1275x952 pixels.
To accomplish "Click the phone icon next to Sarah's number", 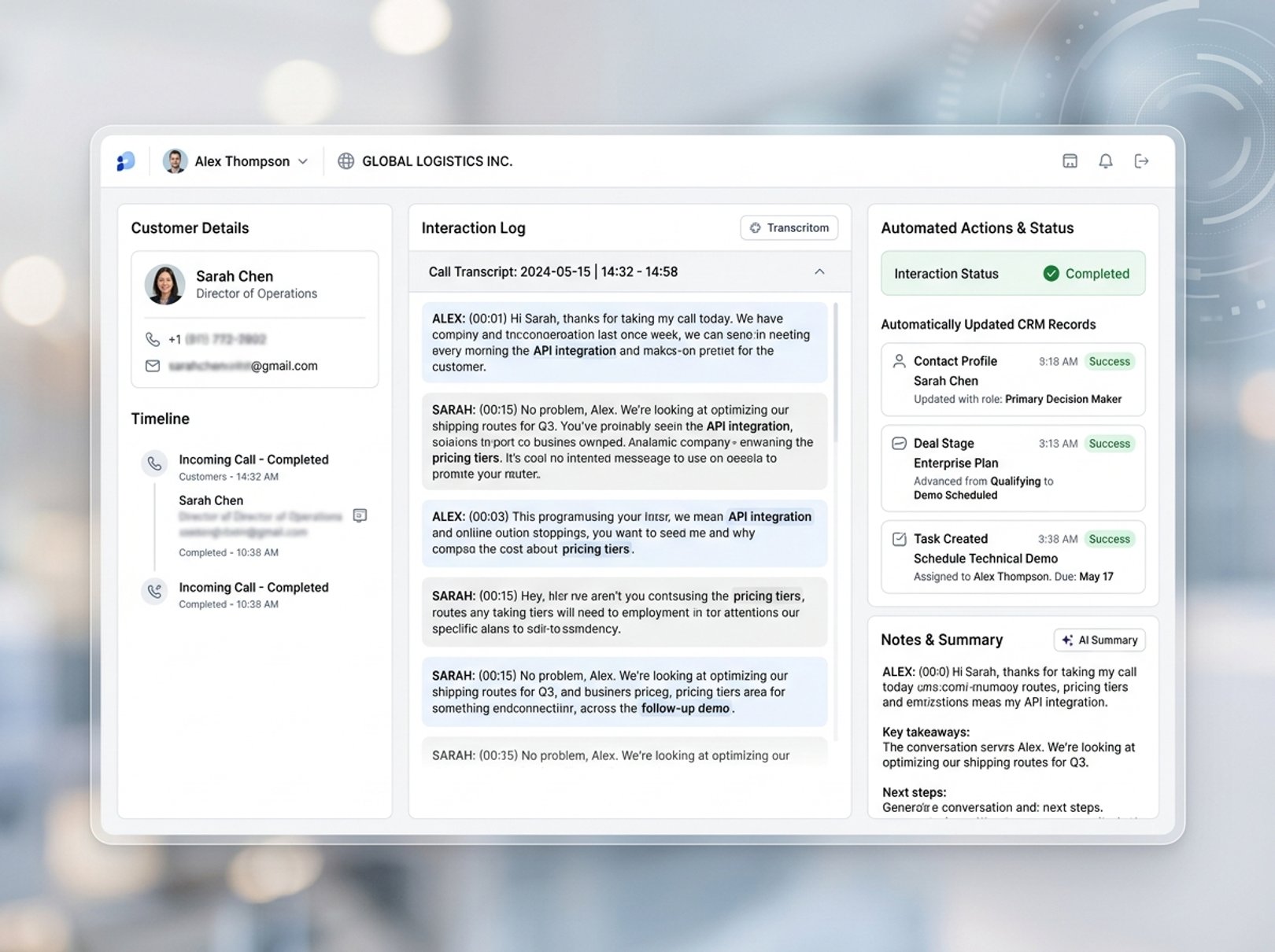I will pos(151,339).
